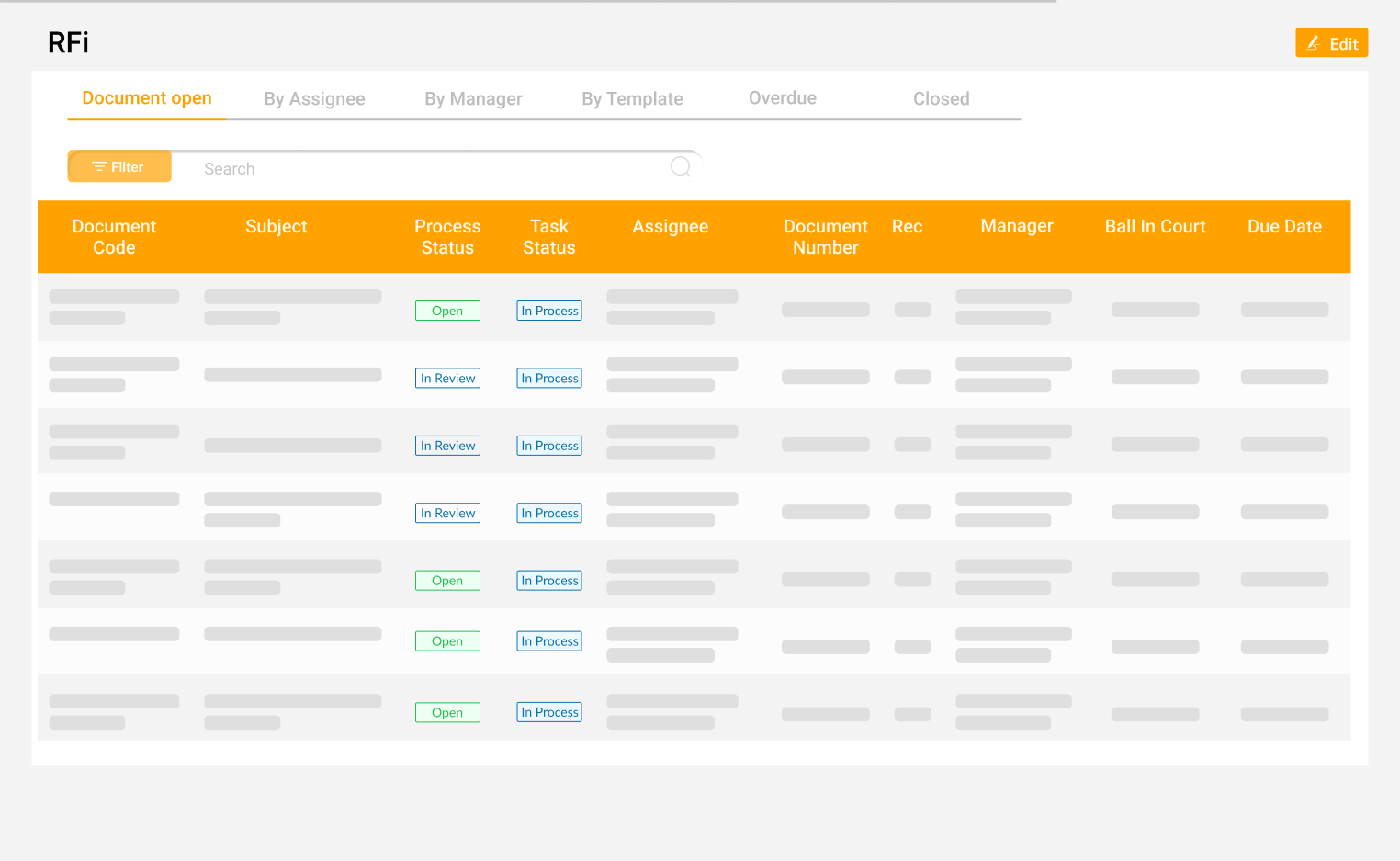This screenshot has width=1400, height=861.
Task: Click the Ball In Court header
Action: pyautogui.click(x=1155, y=227)
